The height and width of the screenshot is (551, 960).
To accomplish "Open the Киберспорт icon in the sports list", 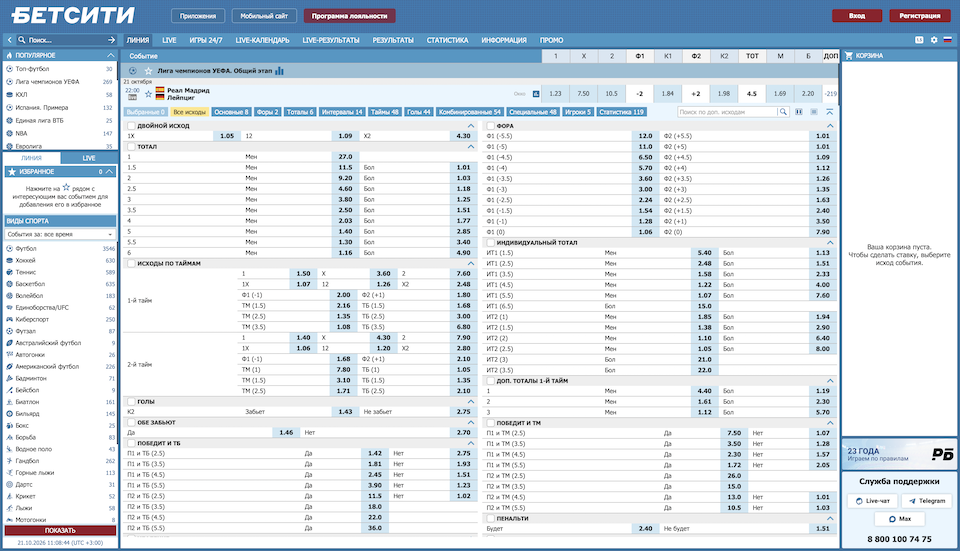I will (x=9, y=319).
